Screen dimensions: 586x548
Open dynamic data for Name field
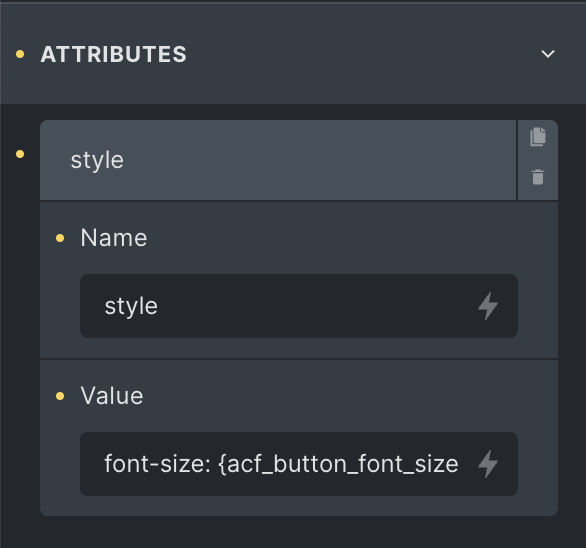coord(488,306)
